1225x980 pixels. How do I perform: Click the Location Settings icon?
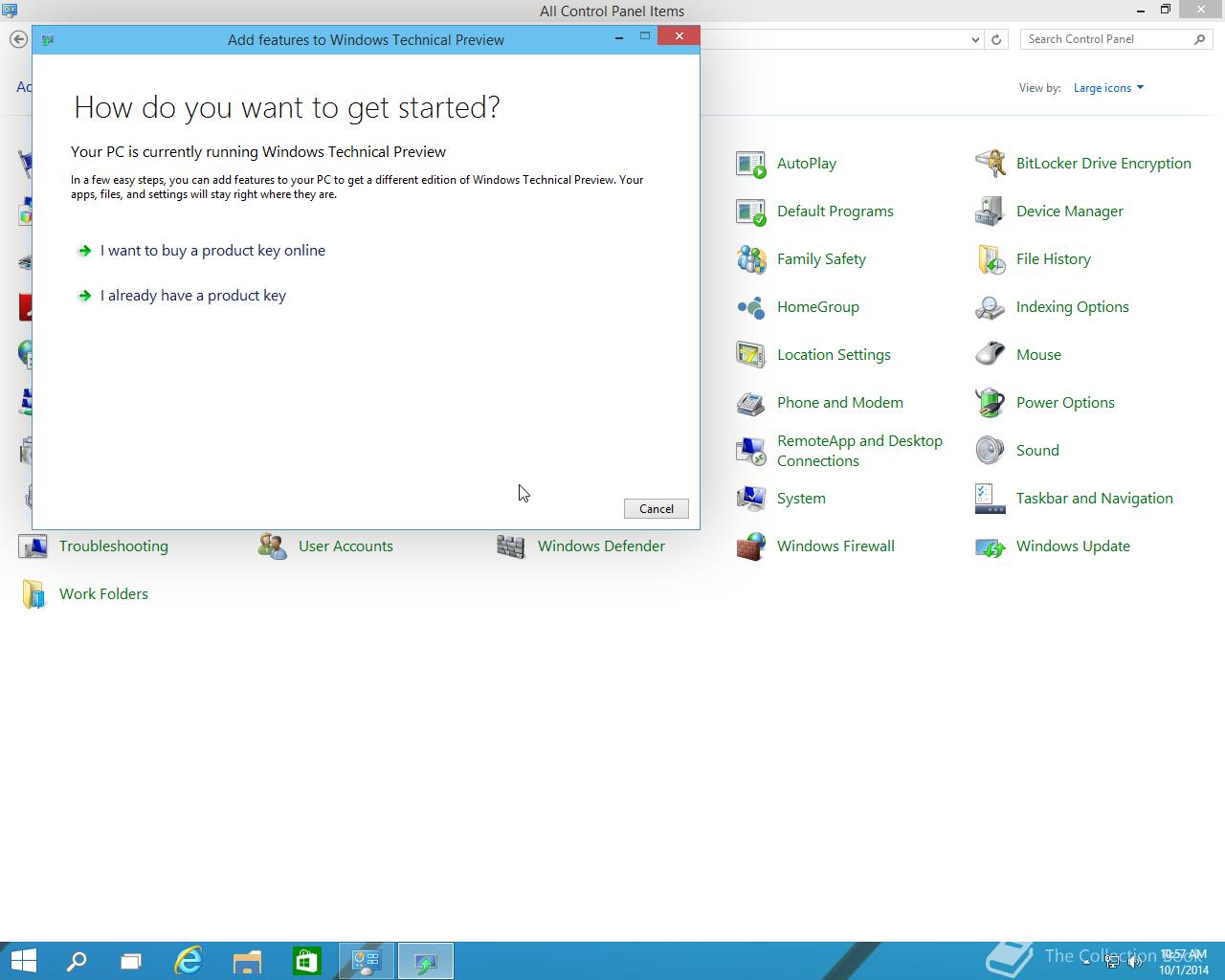(x=751, y=355)
